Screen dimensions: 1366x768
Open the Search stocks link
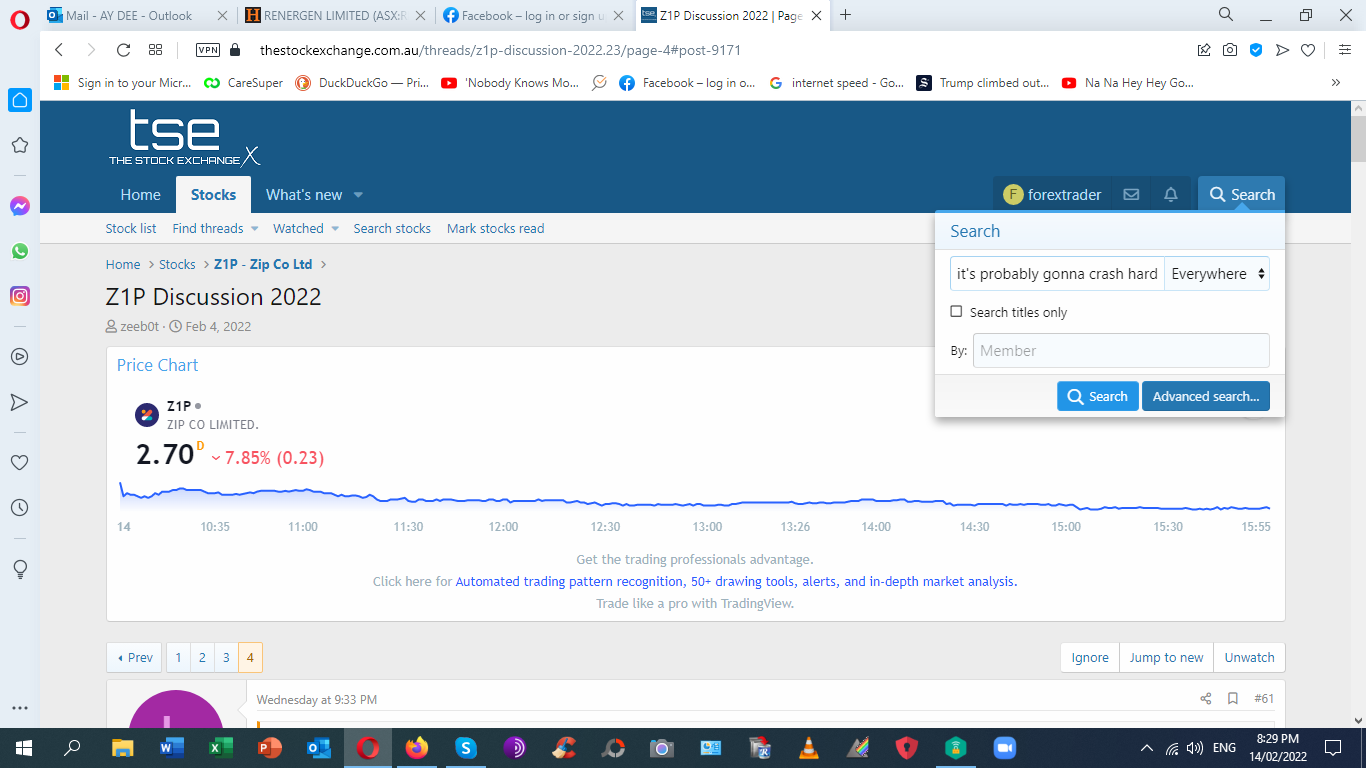pos(392,229)
